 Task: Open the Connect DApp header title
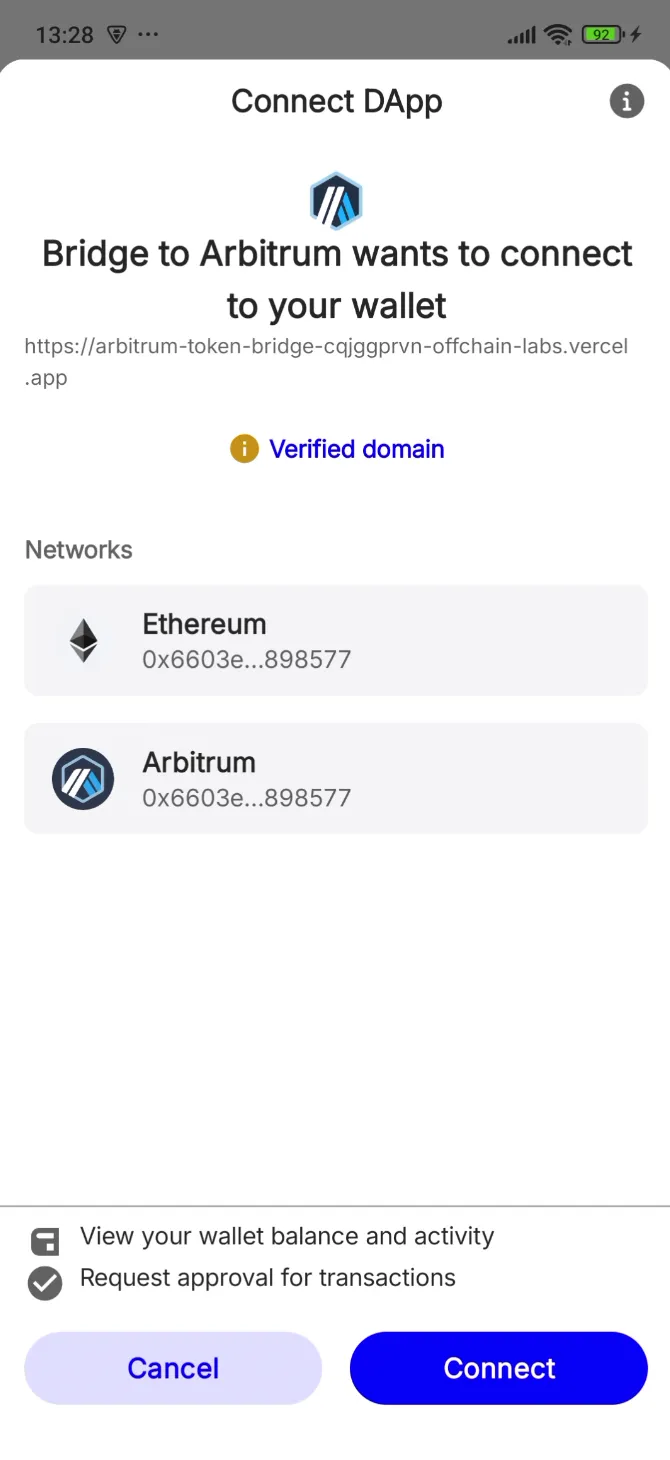[x=336, y=100]
